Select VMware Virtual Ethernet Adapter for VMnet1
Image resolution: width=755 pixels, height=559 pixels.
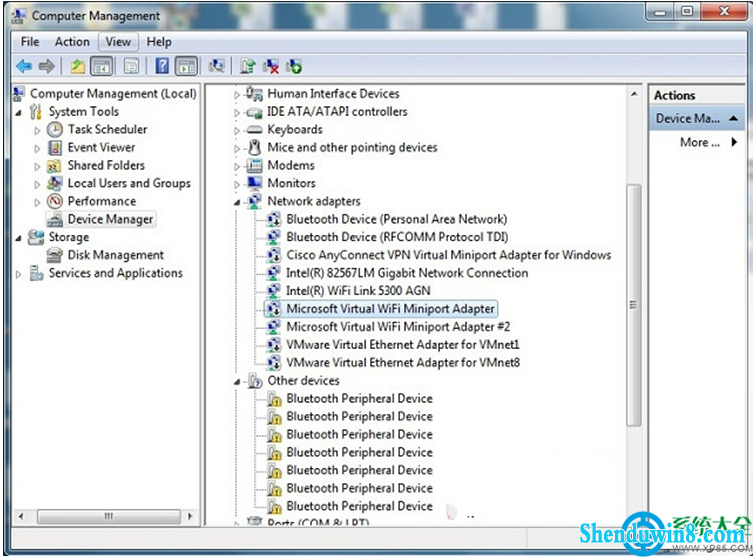pos(403,344)
